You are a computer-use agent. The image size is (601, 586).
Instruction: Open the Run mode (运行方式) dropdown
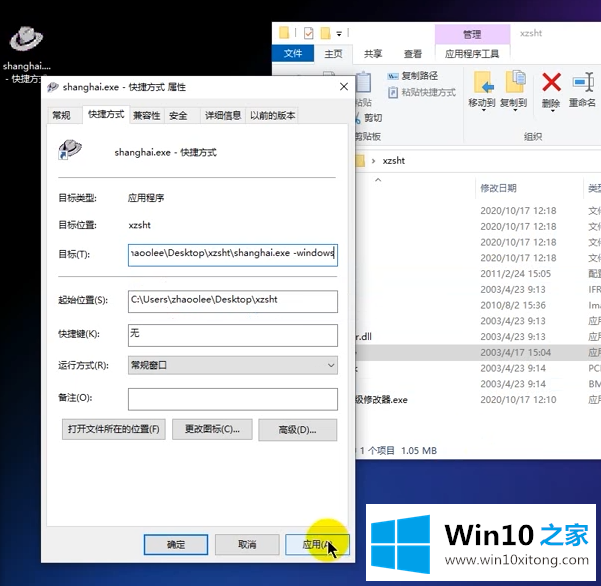(x=233, y=365)
